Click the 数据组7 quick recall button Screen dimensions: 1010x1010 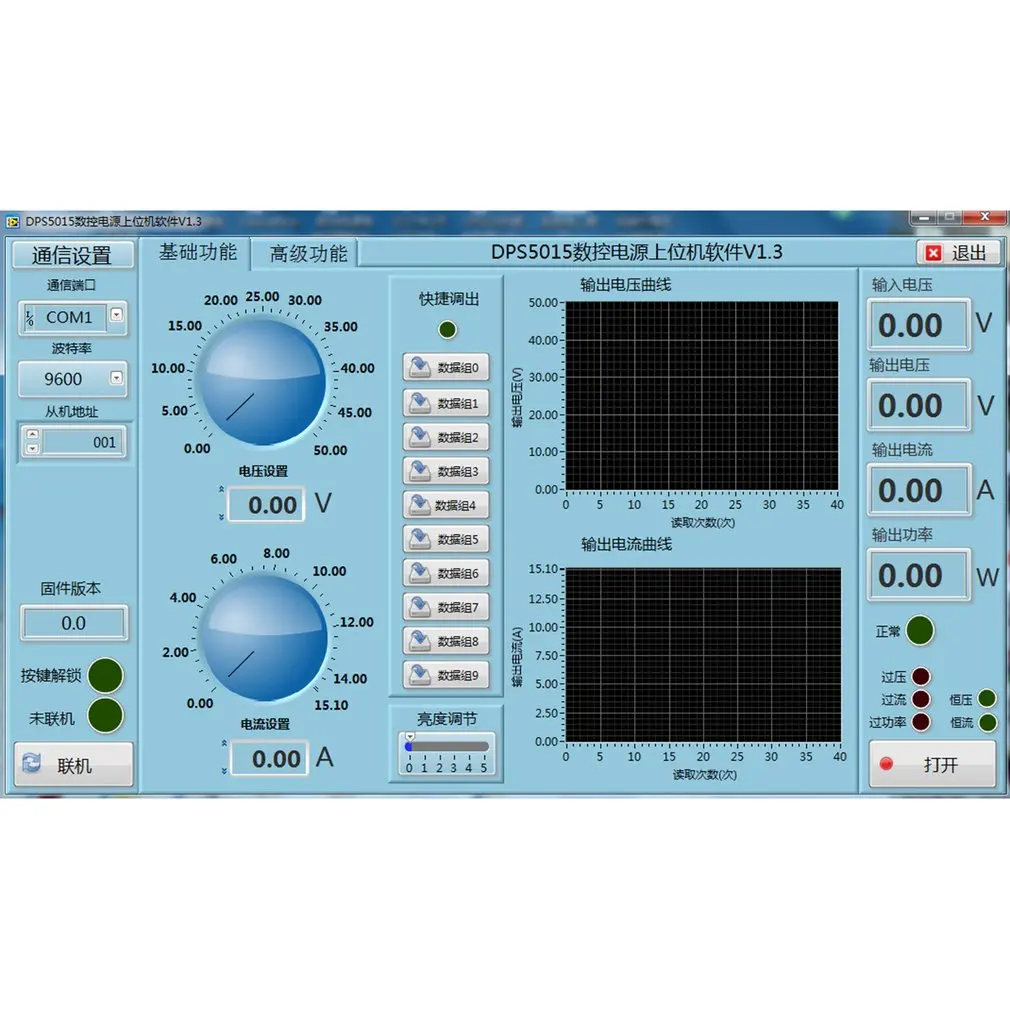click(x=446, y=607)
